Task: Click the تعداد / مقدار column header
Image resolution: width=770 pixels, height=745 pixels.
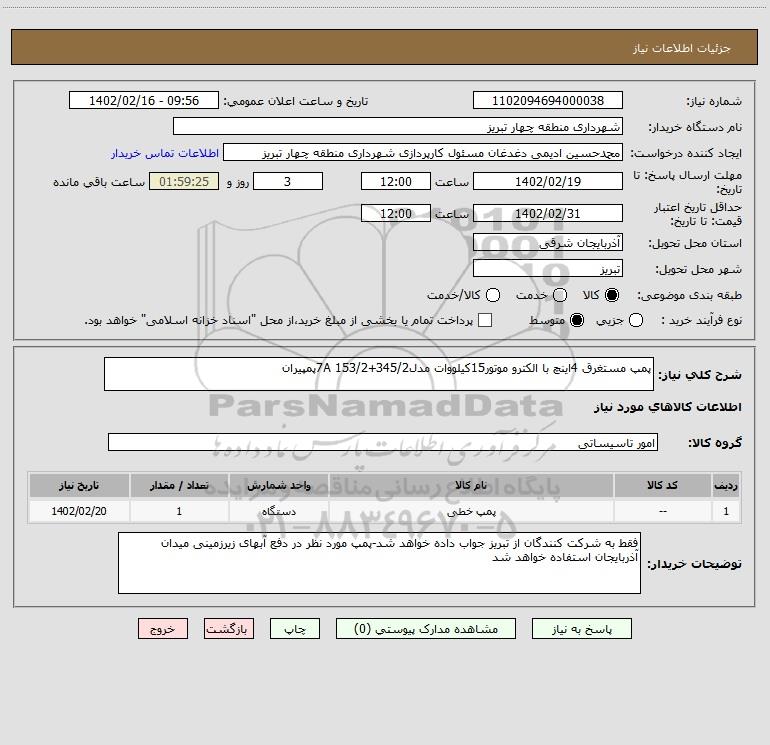Action: [179, 485]
